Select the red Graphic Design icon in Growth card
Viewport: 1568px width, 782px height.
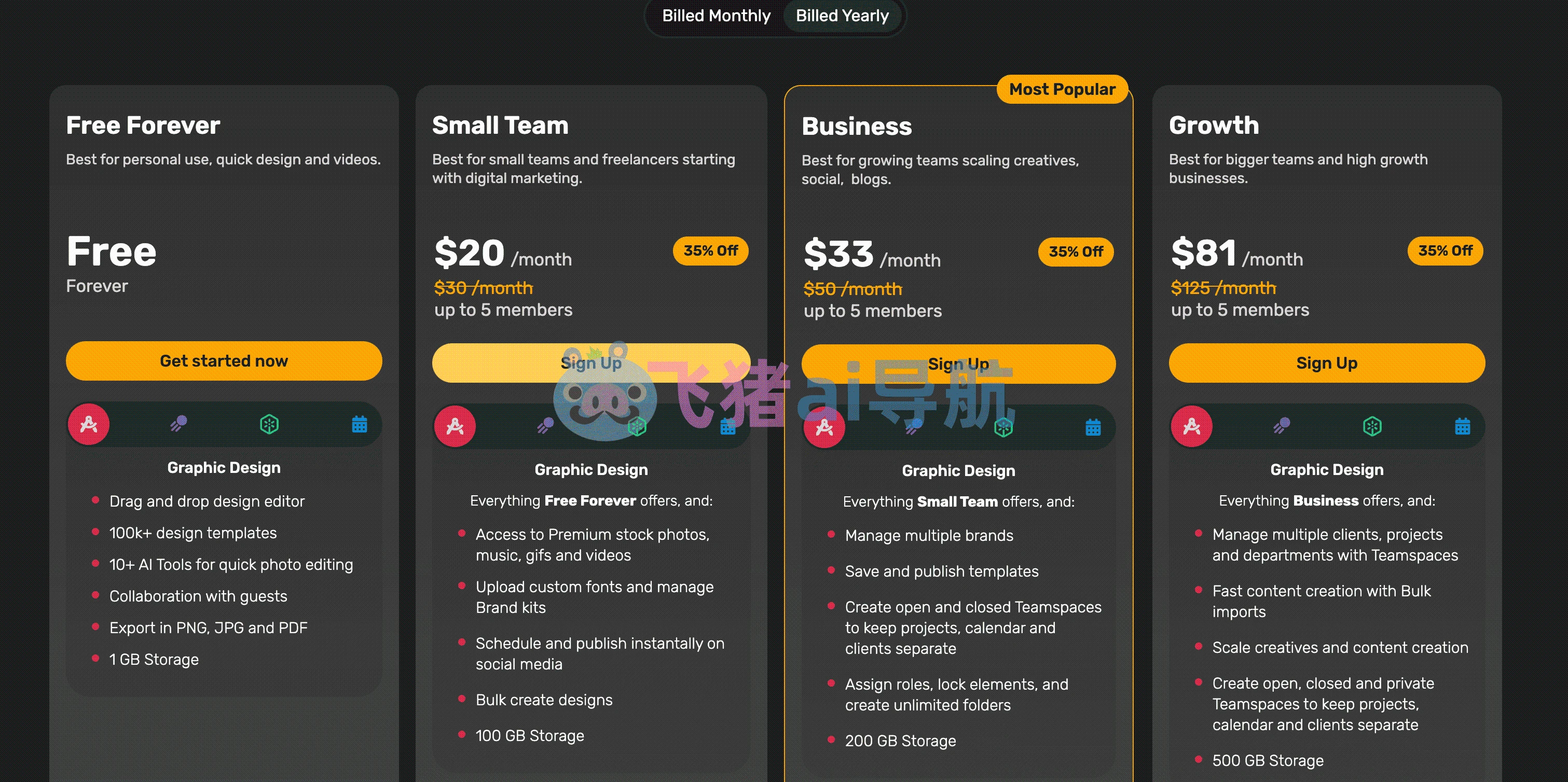pyautogui.click(x=1192, y=427)
